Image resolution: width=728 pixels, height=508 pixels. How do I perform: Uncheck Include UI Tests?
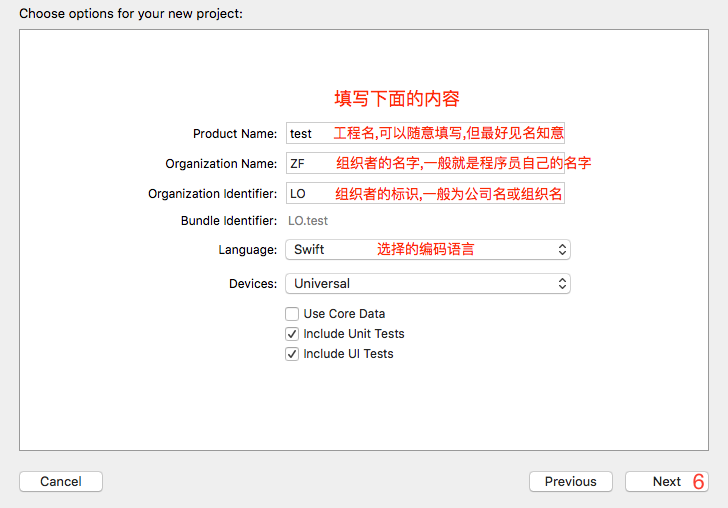click(292, 354)
